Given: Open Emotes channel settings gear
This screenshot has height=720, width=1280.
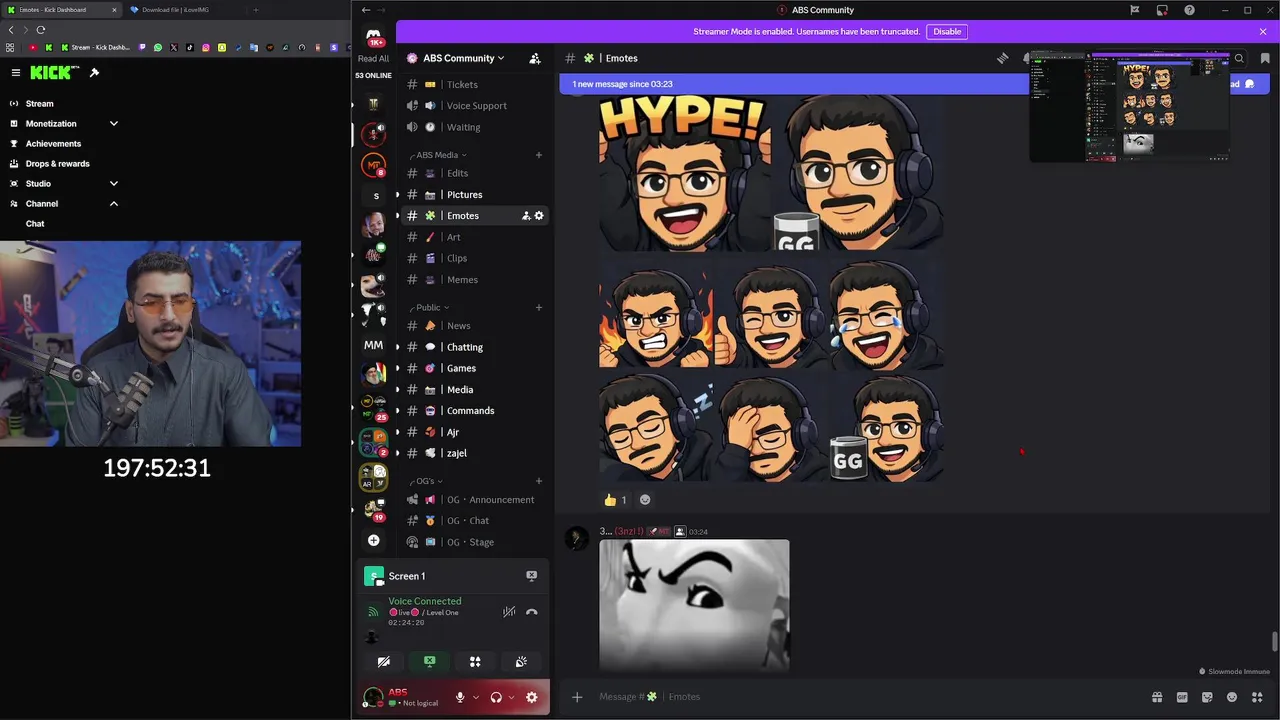Looking at the screenshot, I should click(x=539, y=216).
